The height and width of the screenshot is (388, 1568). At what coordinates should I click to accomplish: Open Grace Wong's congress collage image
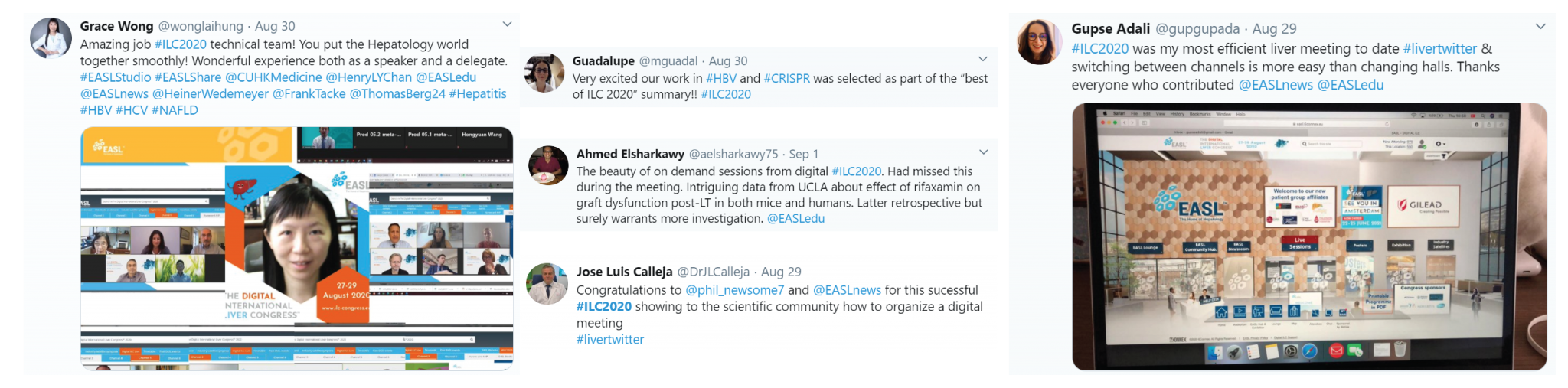[x=297, y=249]
